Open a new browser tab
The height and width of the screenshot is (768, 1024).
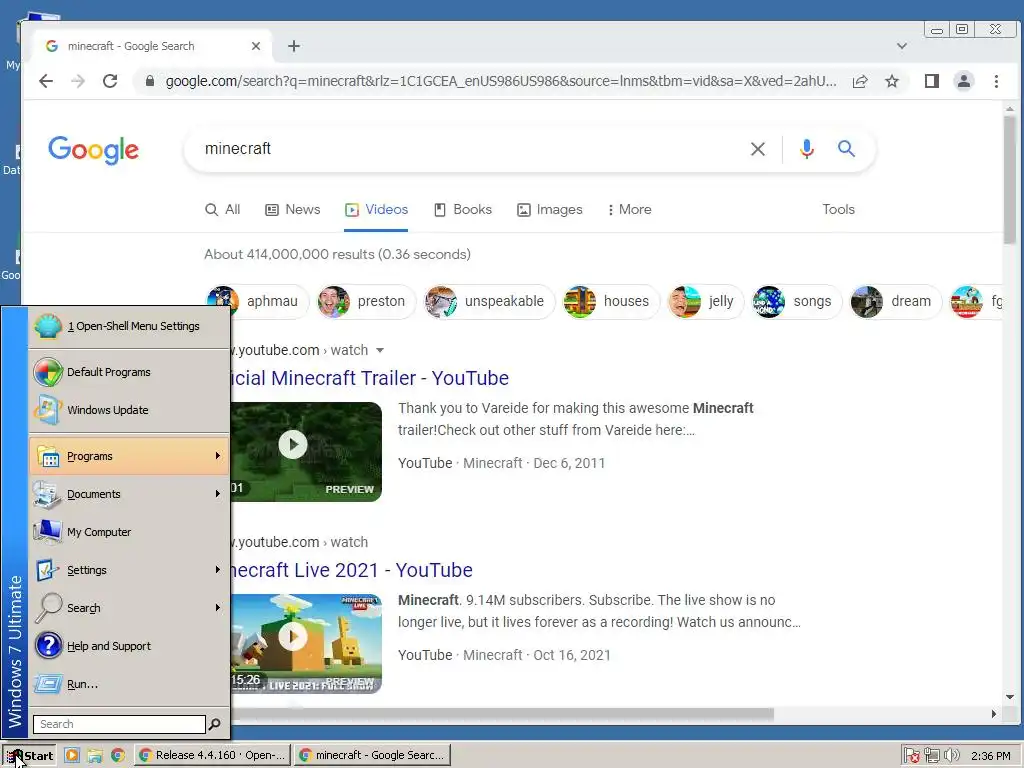pos(294,46)
